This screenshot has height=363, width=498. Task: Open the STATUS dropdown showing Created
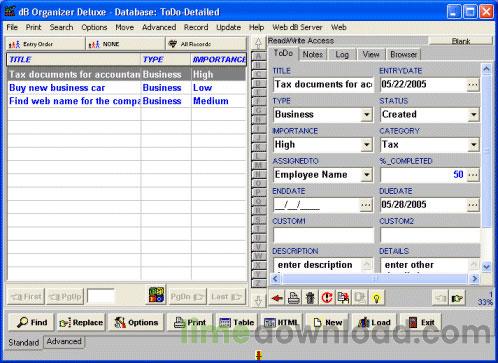point(473,115)
